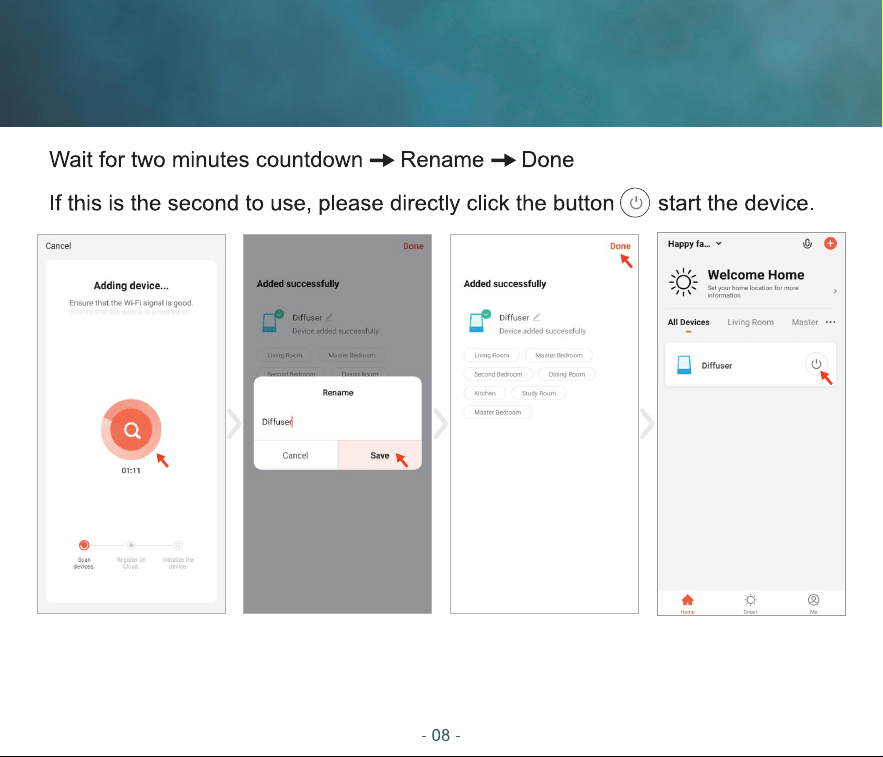Image resolution: width=883 pixels, height=757 pixels.
Task: Click the orange search scanning icon
Action: (x=131, y=430)
